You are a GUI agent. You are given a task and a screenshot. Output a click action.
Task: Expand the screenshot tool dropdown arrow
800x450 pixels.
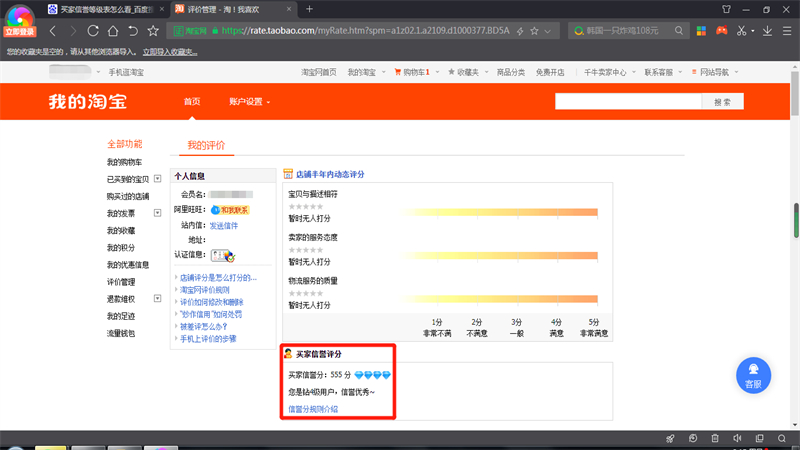(753, 31)
